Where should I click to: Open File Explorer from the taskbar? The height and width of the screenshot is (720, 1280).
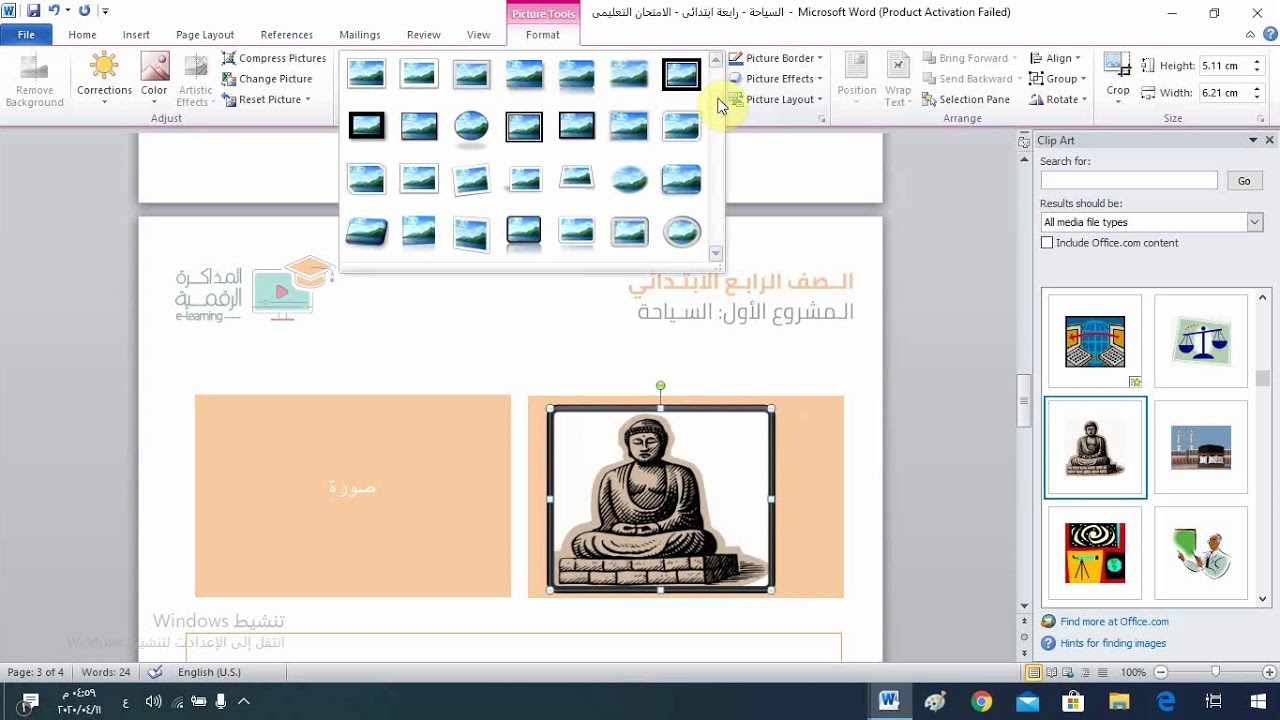click(x=1119, y=701)
